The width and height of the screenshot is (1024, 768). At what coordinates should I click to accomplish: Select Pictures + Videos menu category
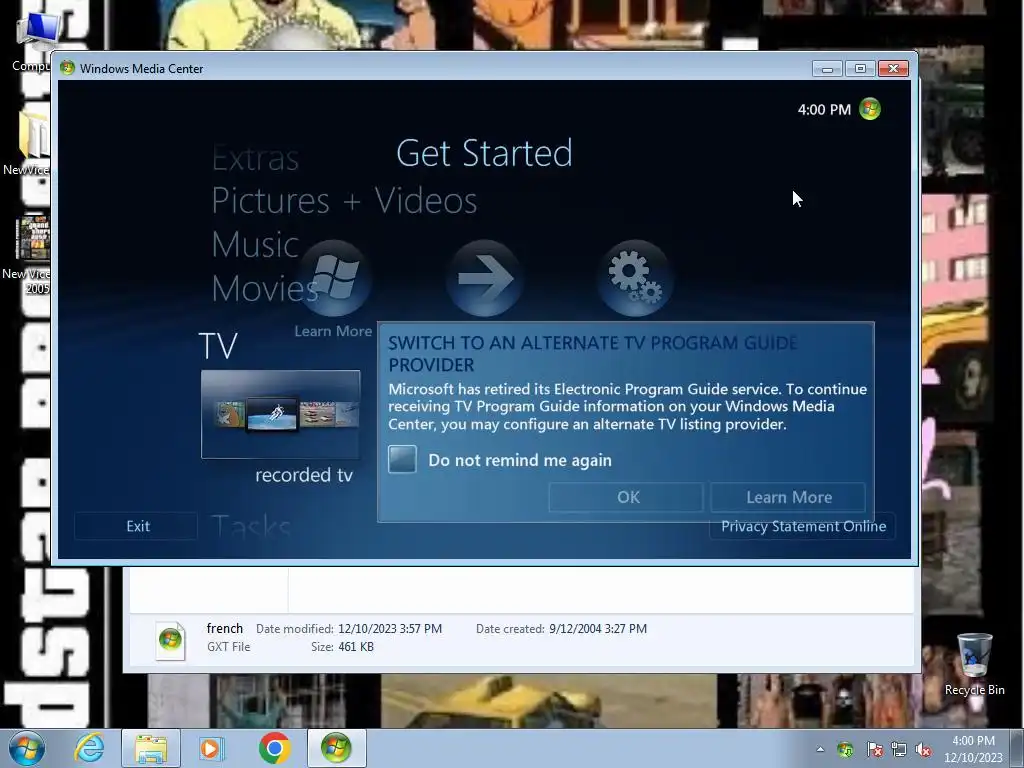pos(344,200)
